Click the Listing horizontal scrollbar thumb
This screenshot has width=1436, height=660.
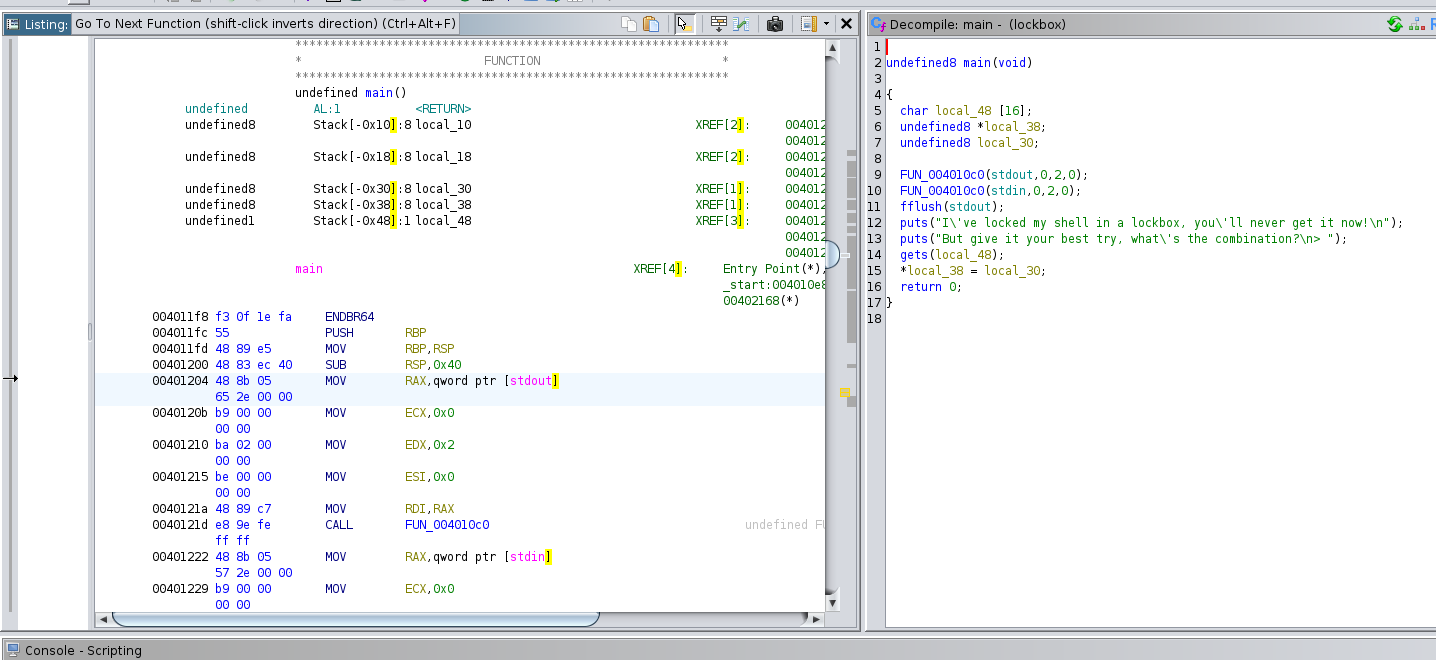coord(355,619)
